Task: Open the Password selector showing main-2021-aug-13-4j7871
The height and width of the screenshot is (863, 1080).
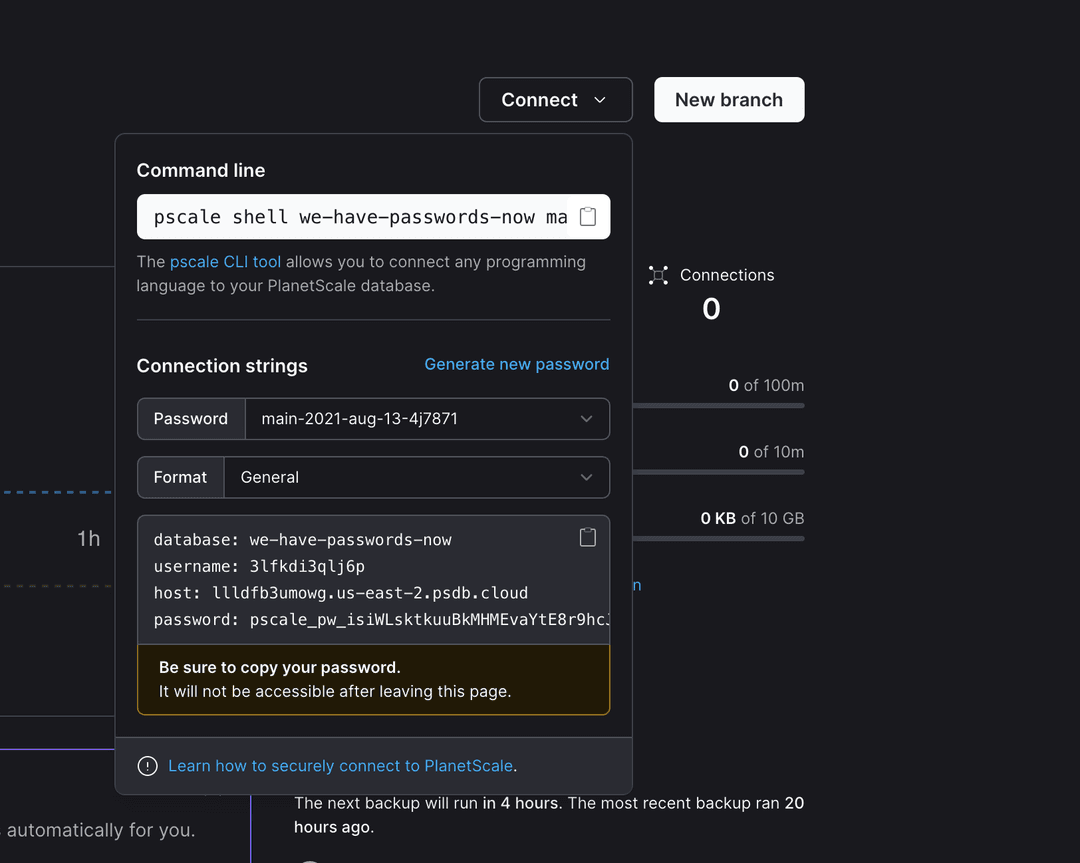Action: 426,419
